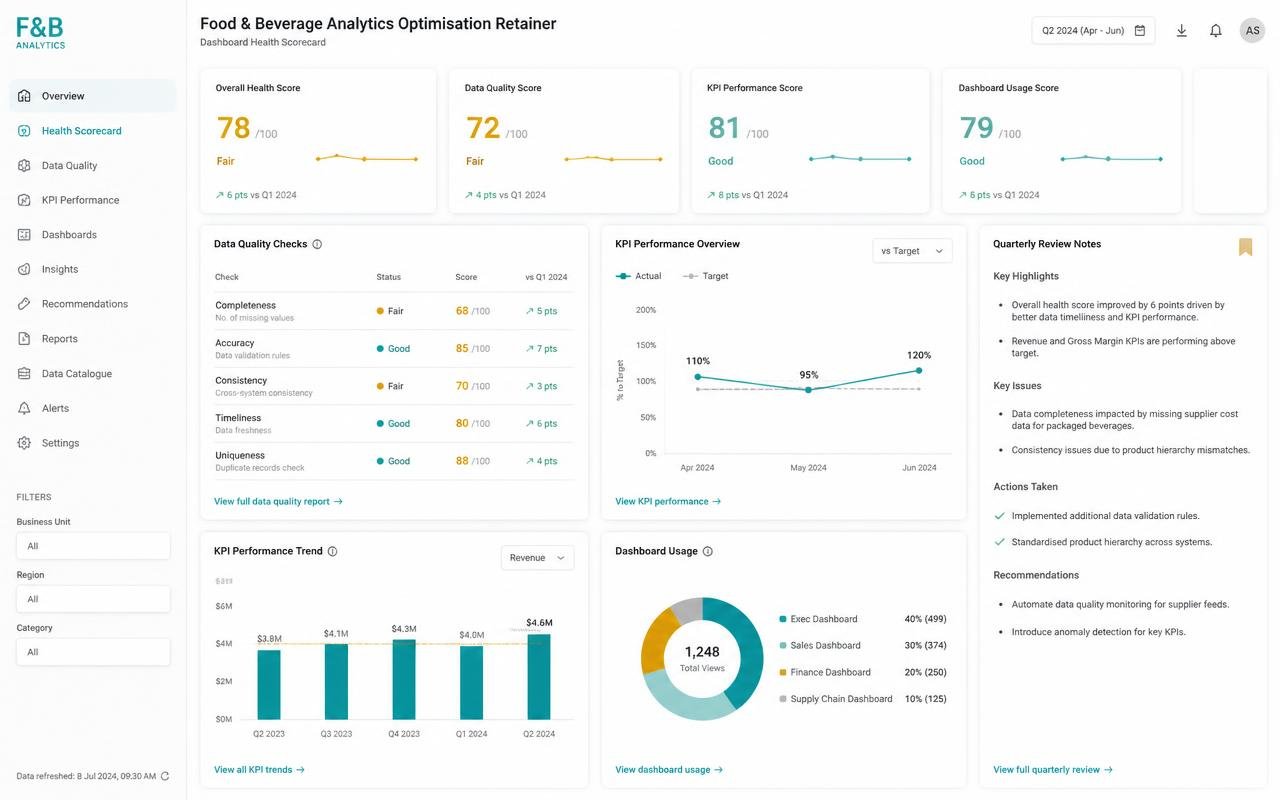Expand the Revenue metric dropdown
Viewport: 1280px width, 800px height.
537,558
